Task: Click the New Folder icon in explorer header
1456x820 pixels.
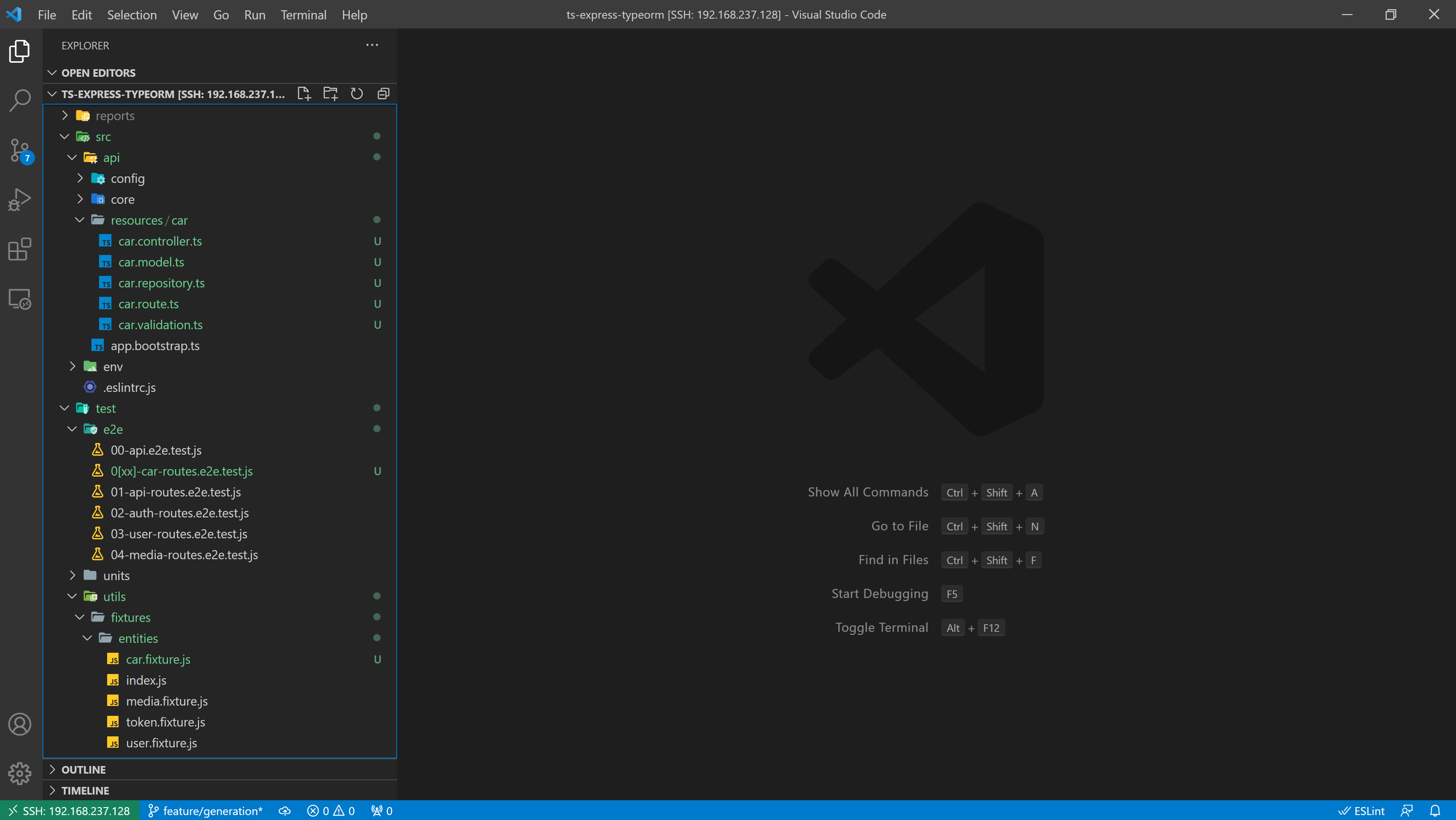Action: pos(330,94)
